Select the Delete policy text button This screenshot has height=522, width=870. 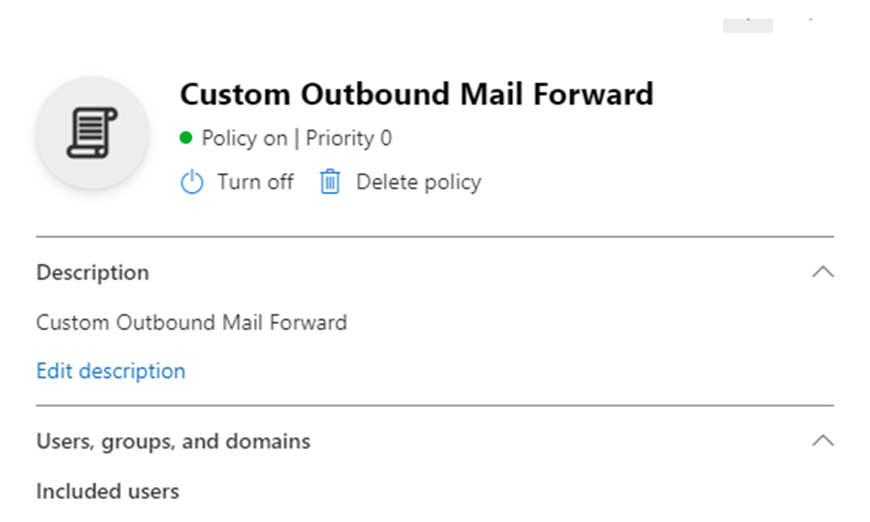point(418,182)
